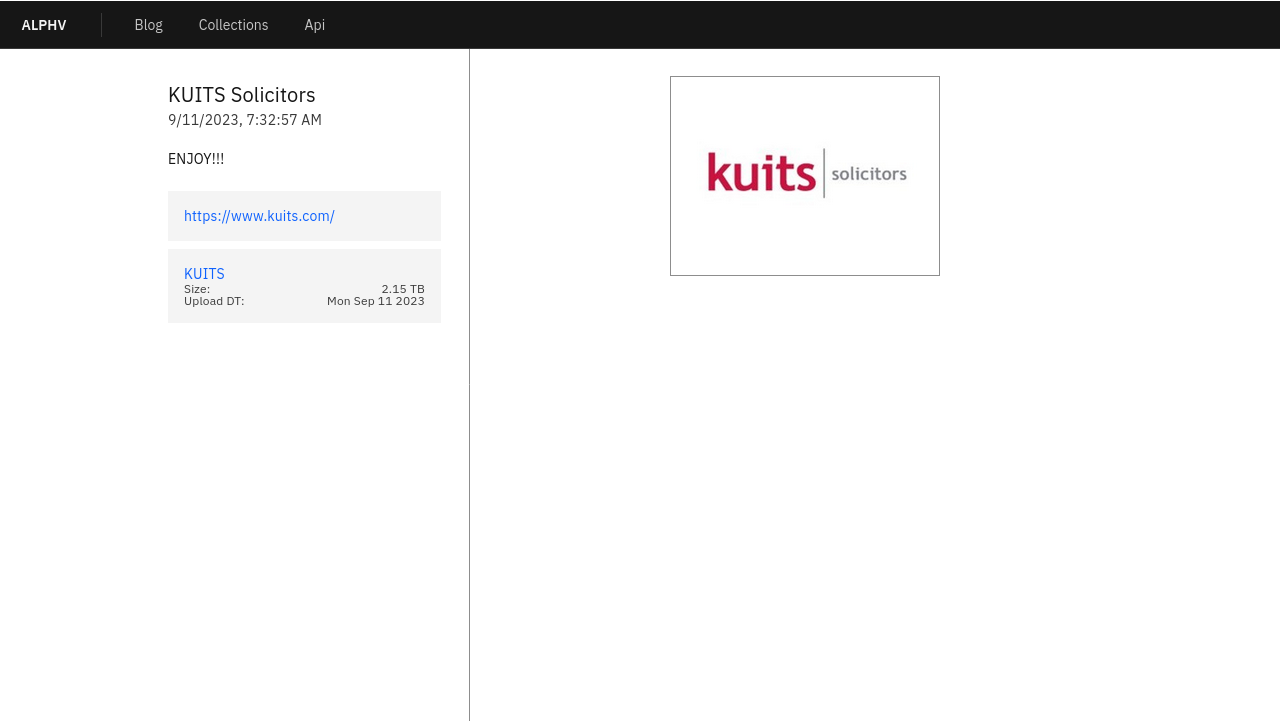Select the KUITS Solicitors heading
1280x721 pixels.
coord(242,95)
